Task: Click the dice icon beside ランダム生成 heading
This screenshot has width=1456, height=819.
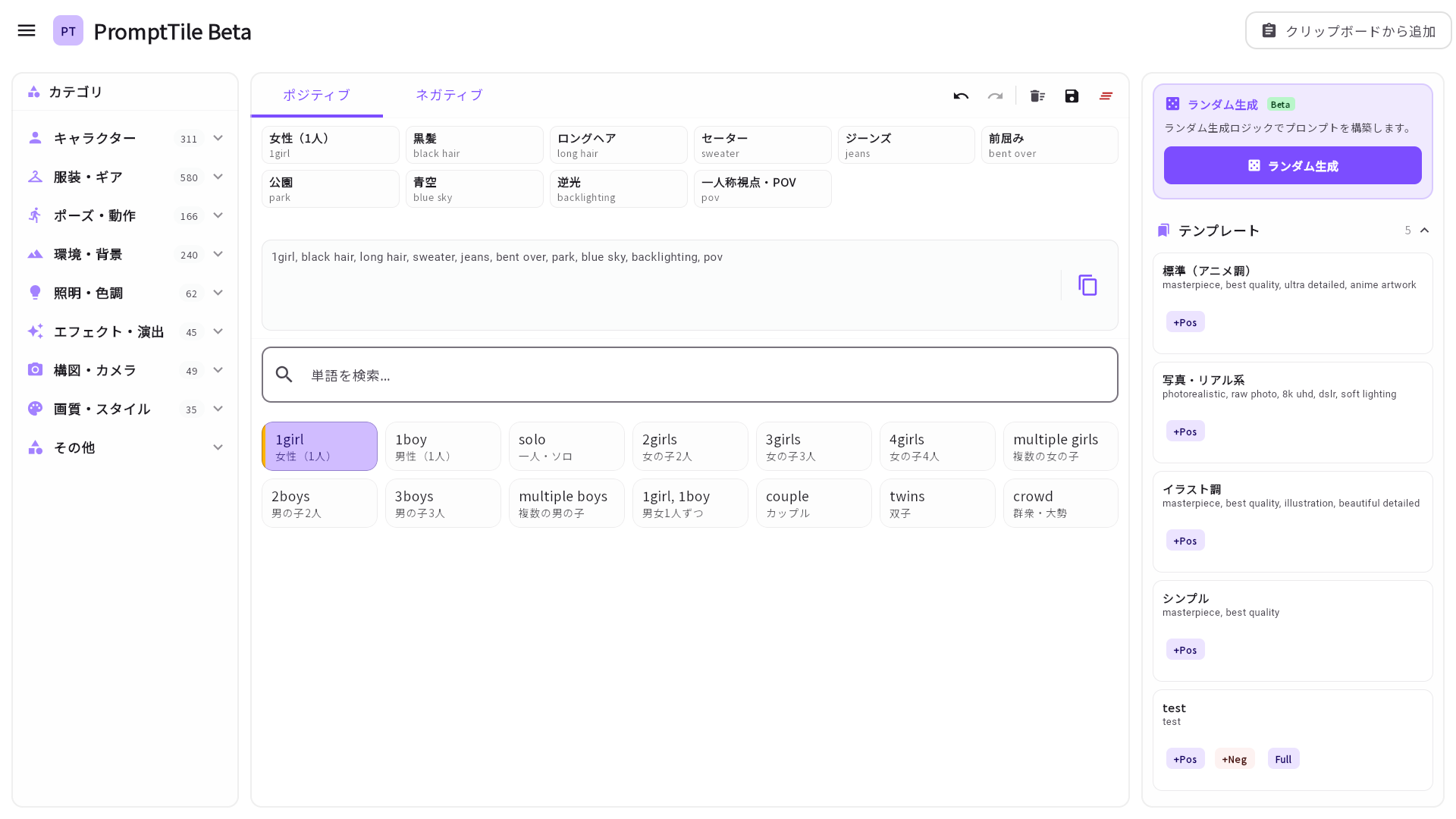Action: pos(1172,104)
